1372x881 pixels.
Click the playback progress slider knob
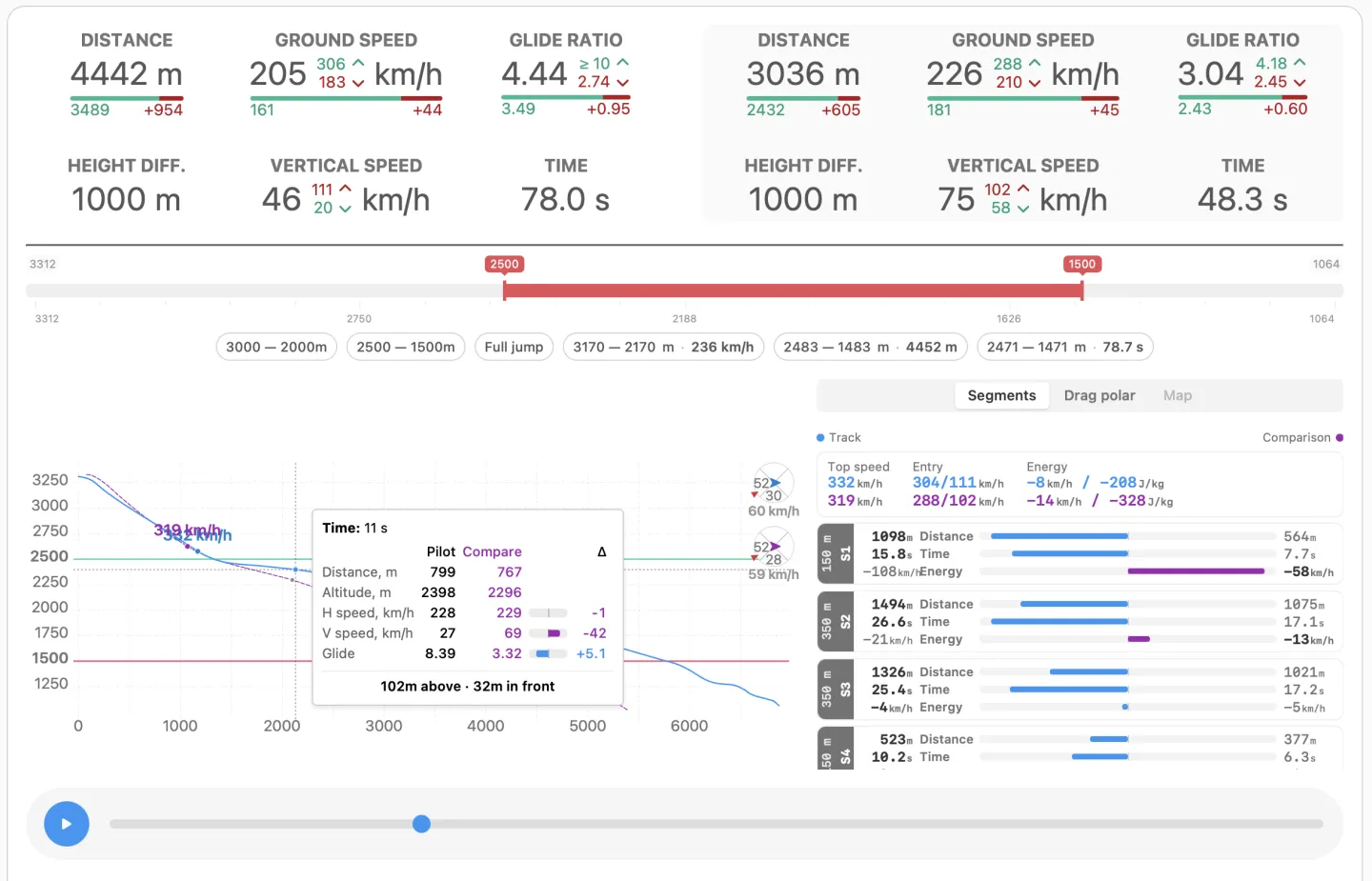[x=421, y=824]
